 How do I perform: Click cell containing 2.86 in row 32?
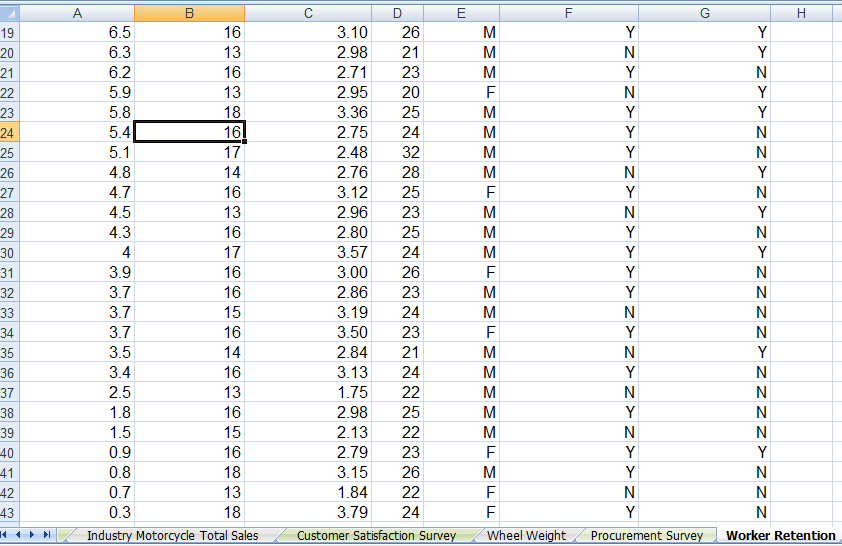click(x=308, y=292)
